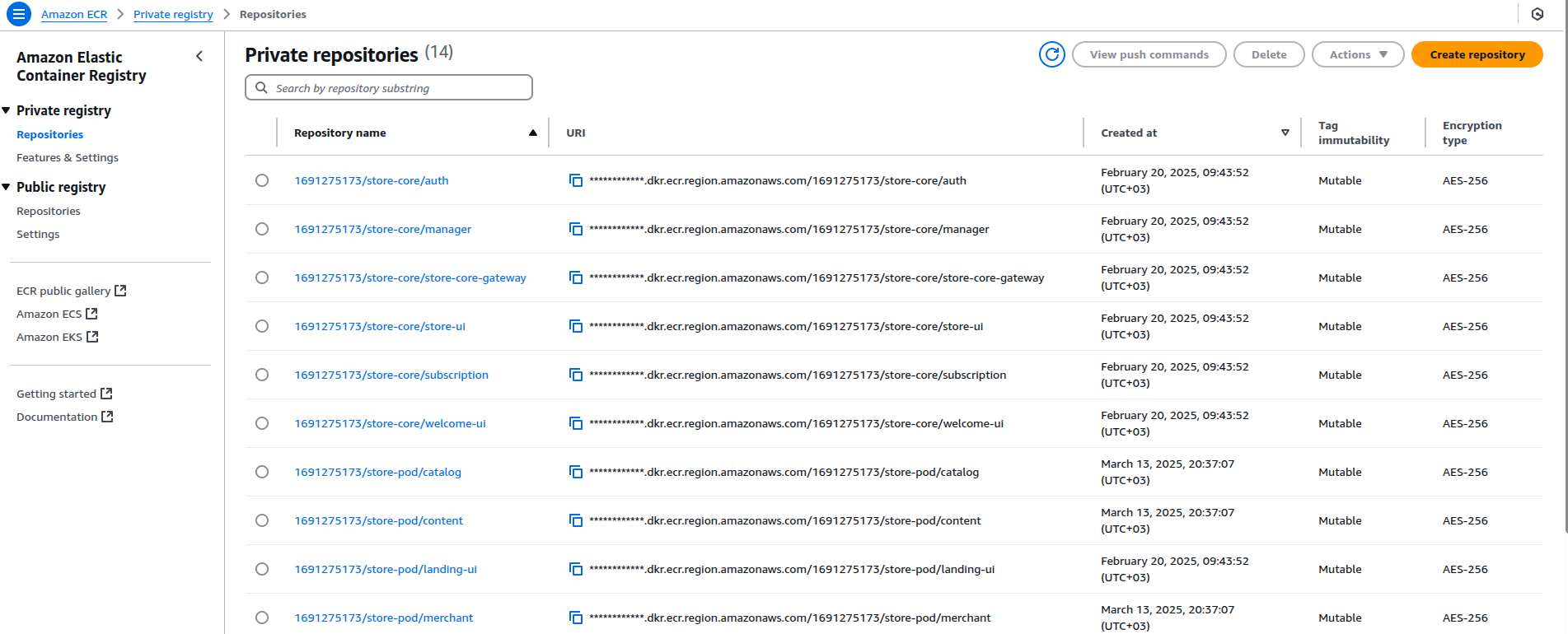Select radio button for store-pod/catalog
1568x634 pixels.
pos(262,472)
